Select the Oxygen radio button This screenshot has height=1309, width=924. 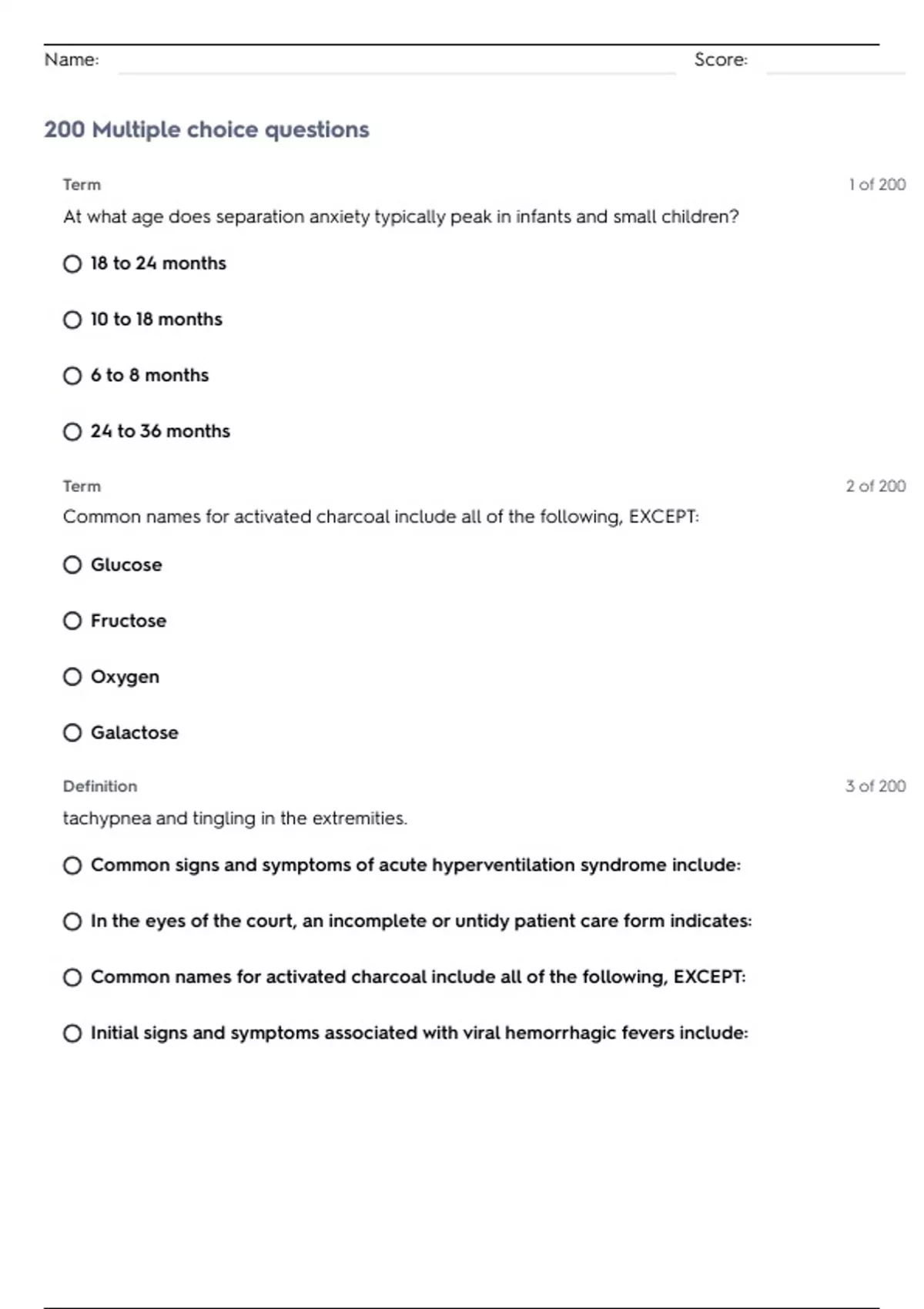tap(72, 677)
